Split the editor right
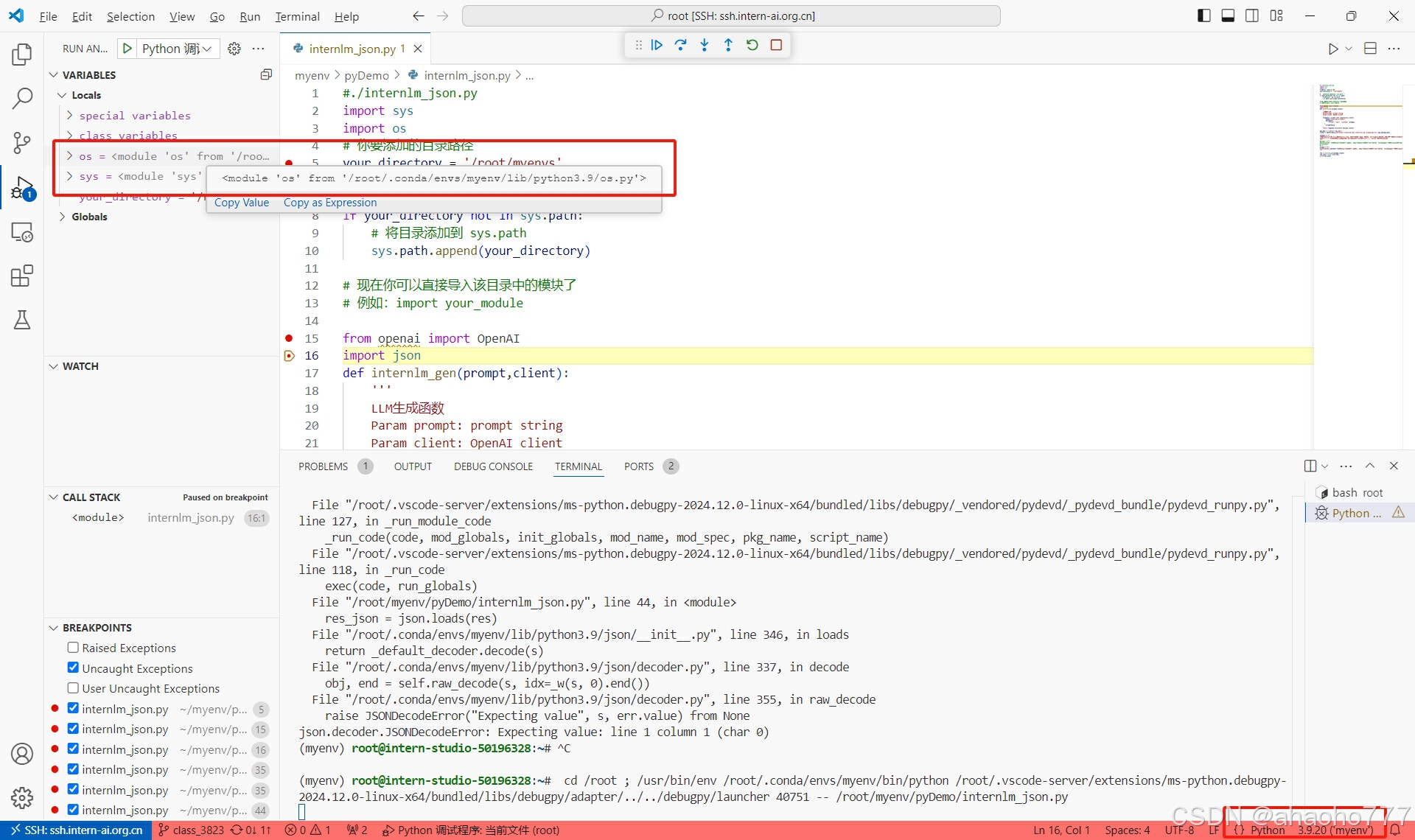1415x840 pixels. tap(1370, 49)
